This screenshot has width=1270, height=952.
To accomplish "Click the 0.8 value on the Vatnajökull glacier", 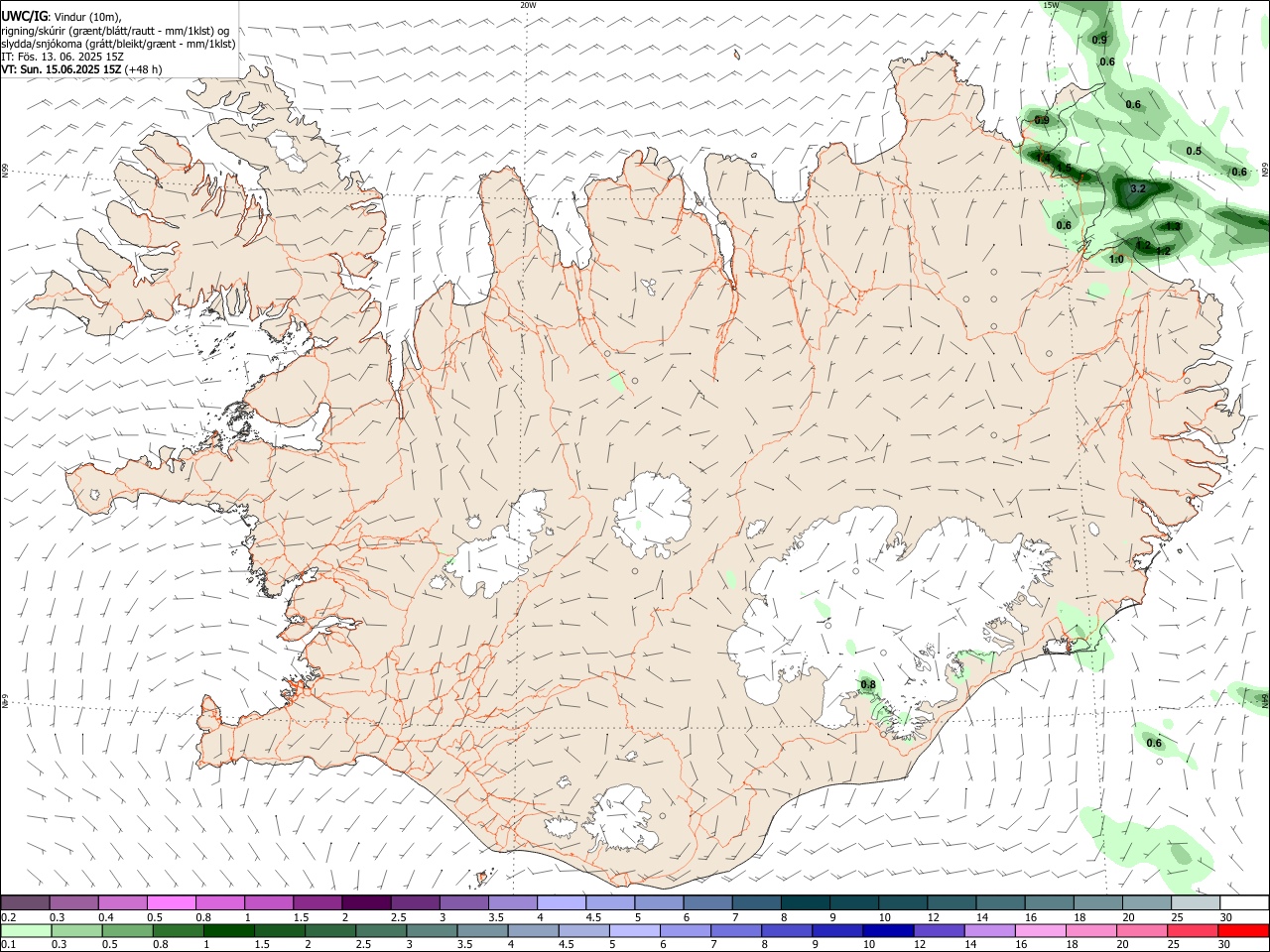I will (867, 684).
